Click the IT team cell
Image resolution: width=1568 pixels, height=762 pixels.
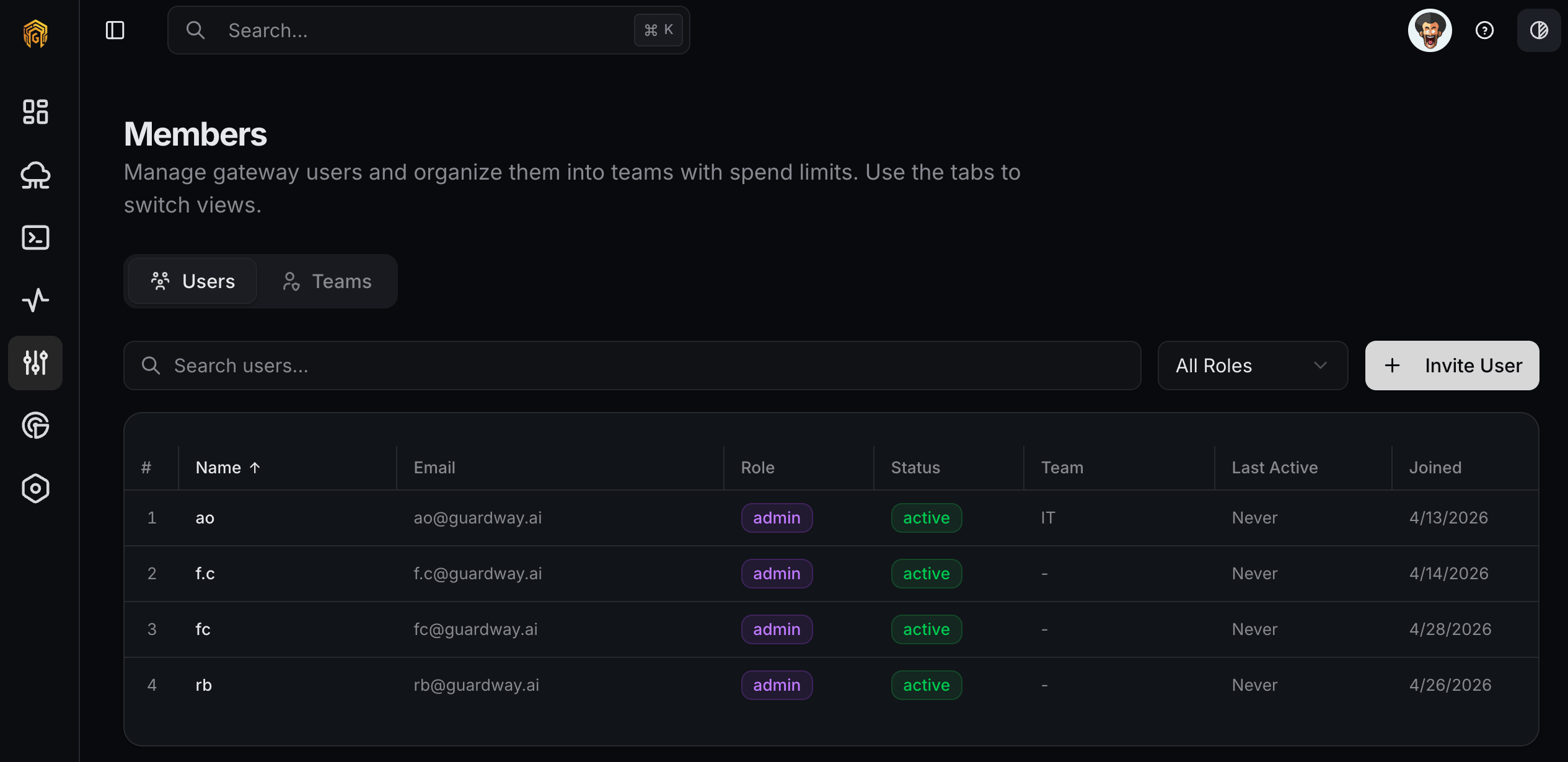pos(1047,518)
